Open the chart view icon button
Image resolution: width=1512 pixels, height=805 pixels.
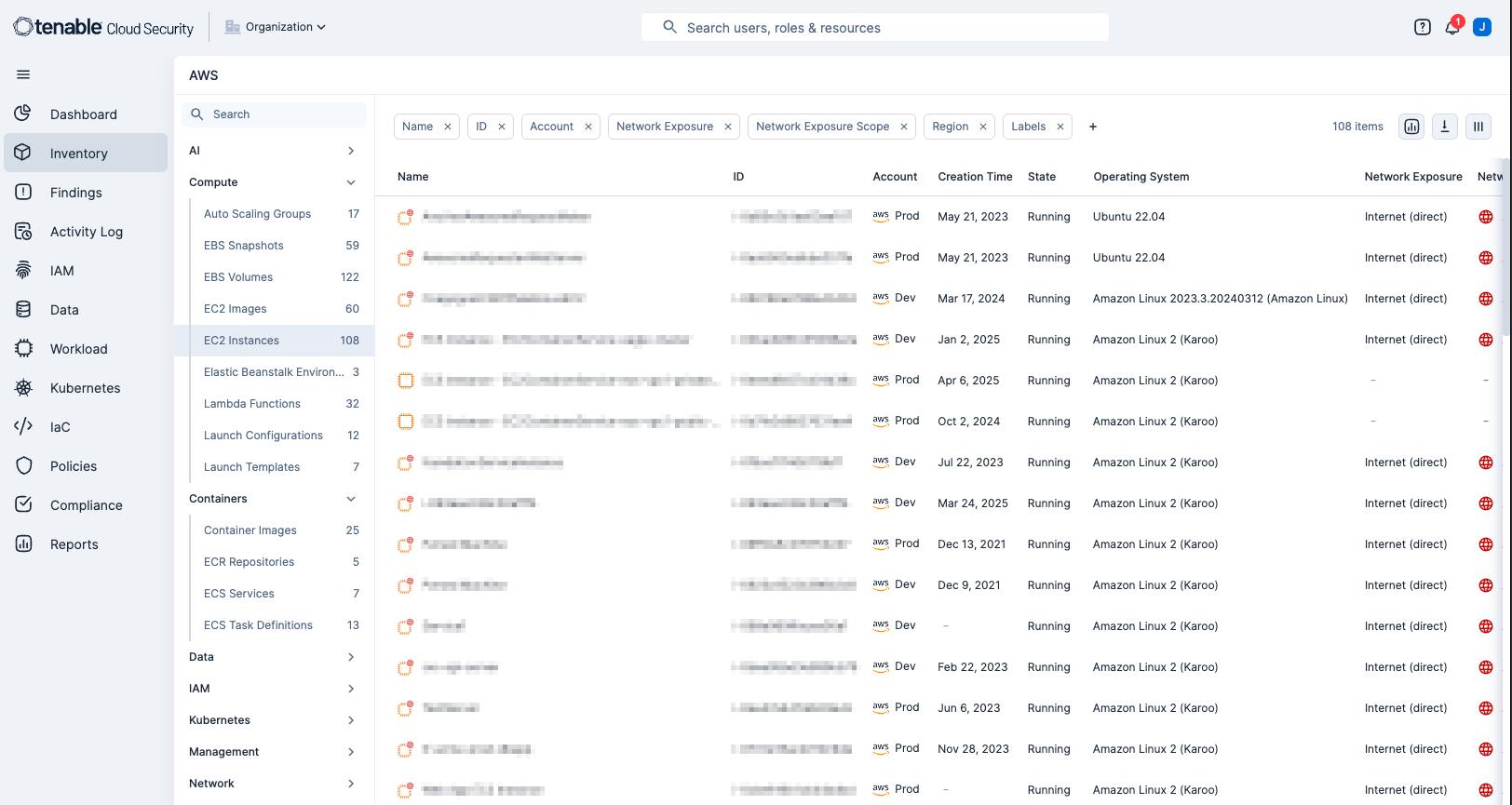click(x=1411, y=127)
